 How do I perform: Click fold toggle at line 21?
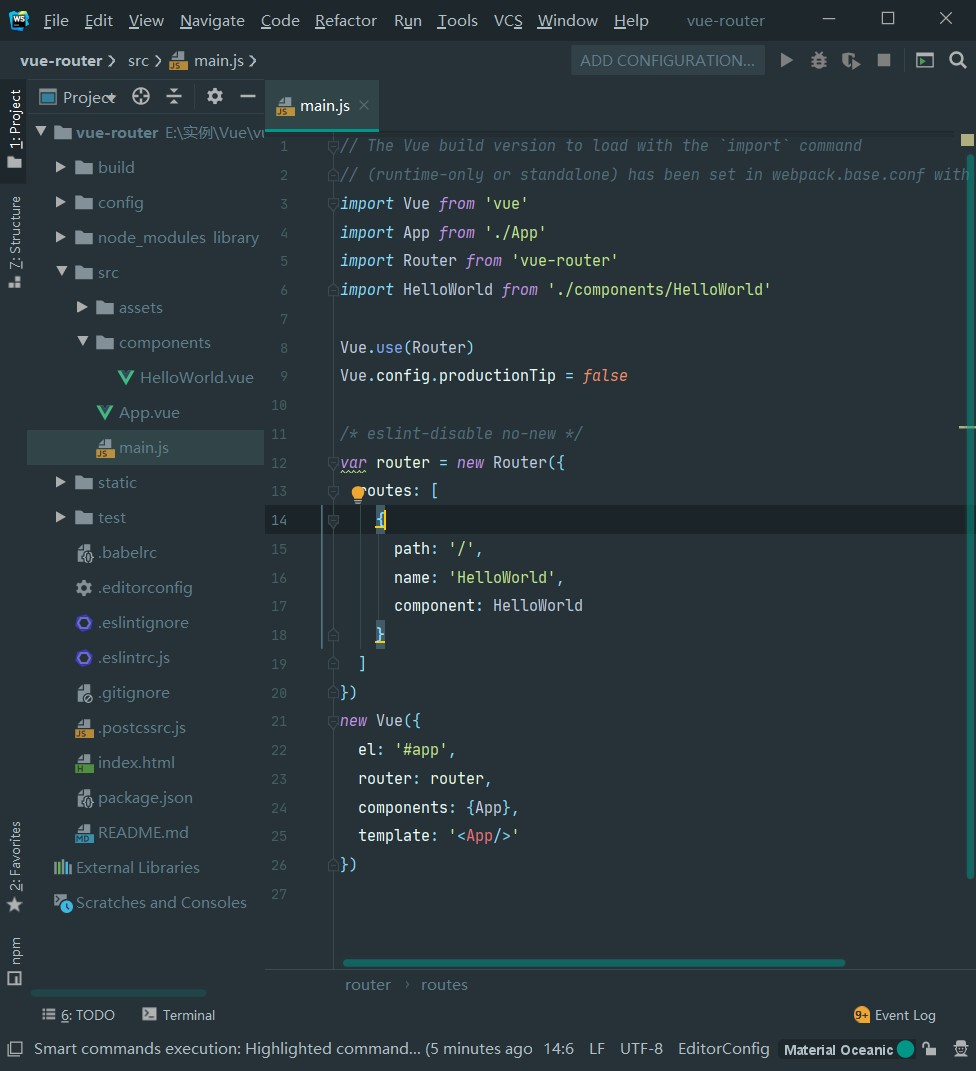[x=333, y=721]
